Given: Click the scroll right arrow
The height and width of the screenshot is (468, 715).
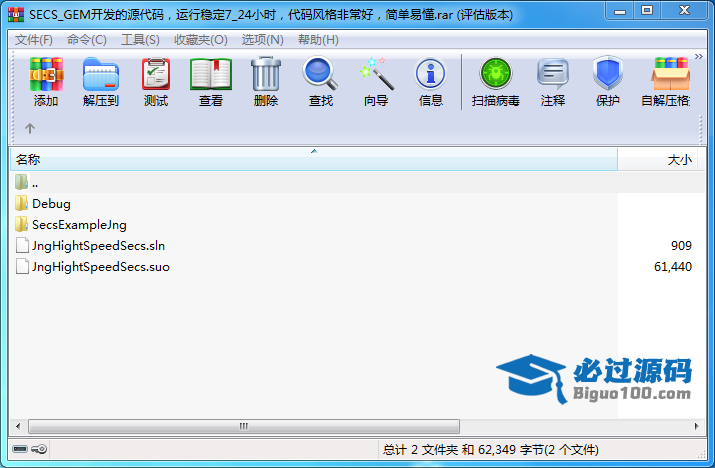Looking at the screenshot, I should 696,426.
